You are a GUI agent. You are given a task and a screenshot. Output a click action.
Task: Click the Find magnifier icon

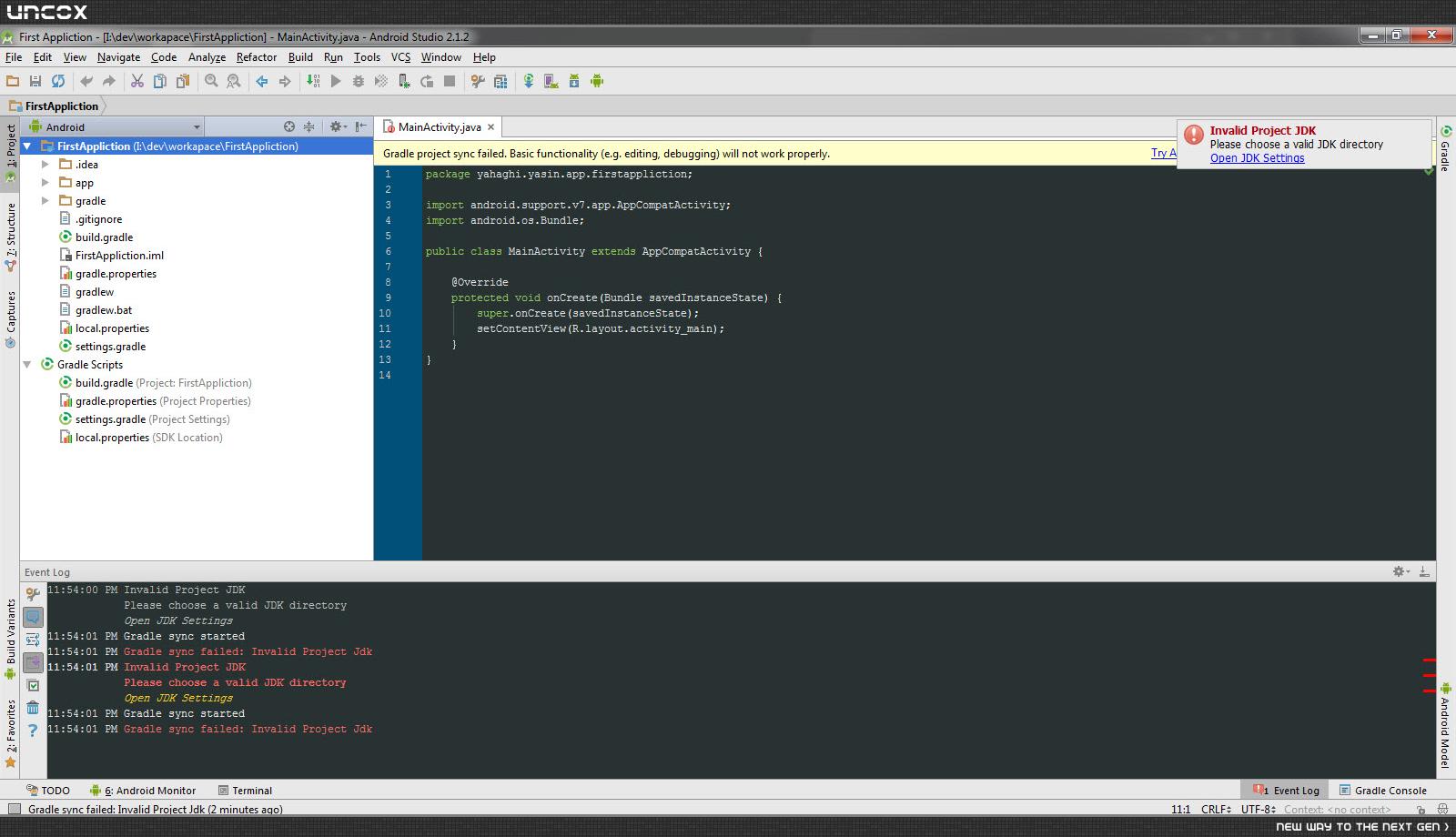[x=211, y=81]
